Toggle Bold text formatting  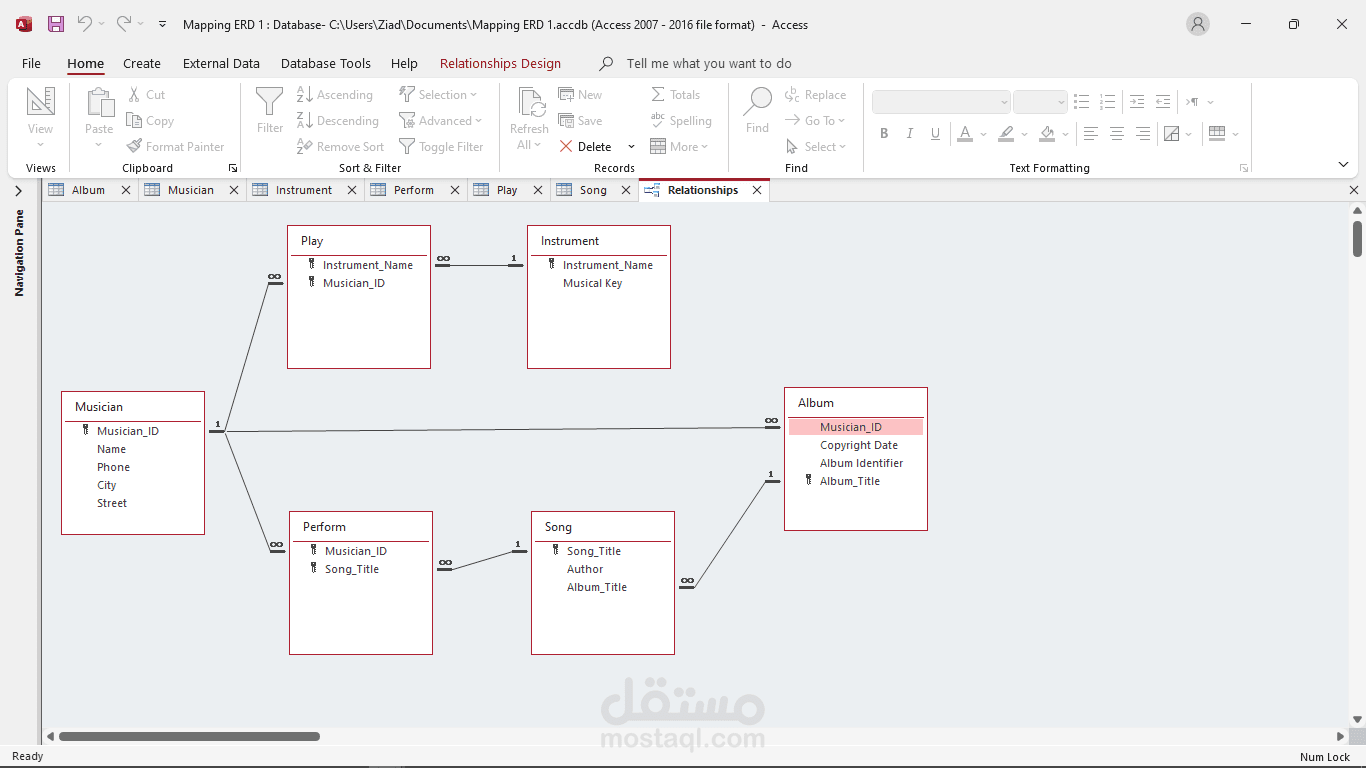[884, 133]
